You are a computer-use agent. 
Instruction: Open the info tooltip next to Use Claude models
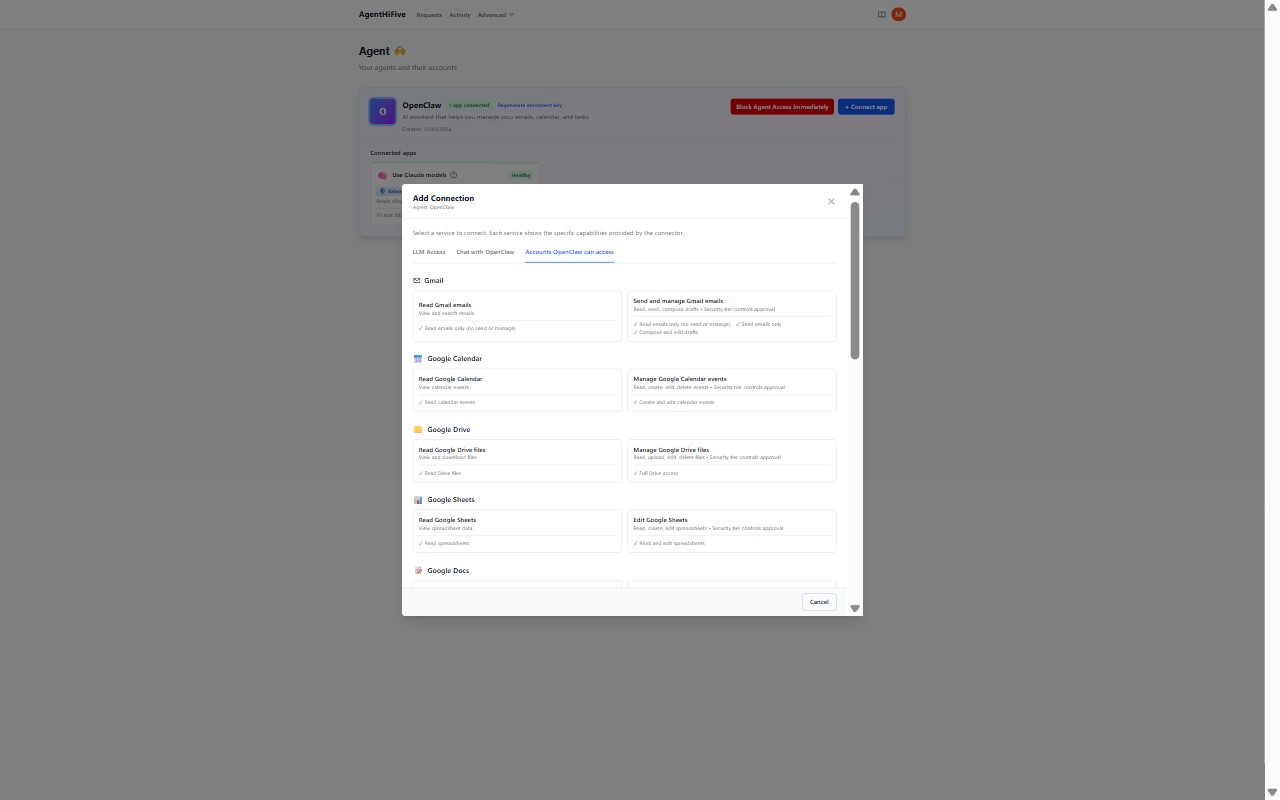coord(453,175)
